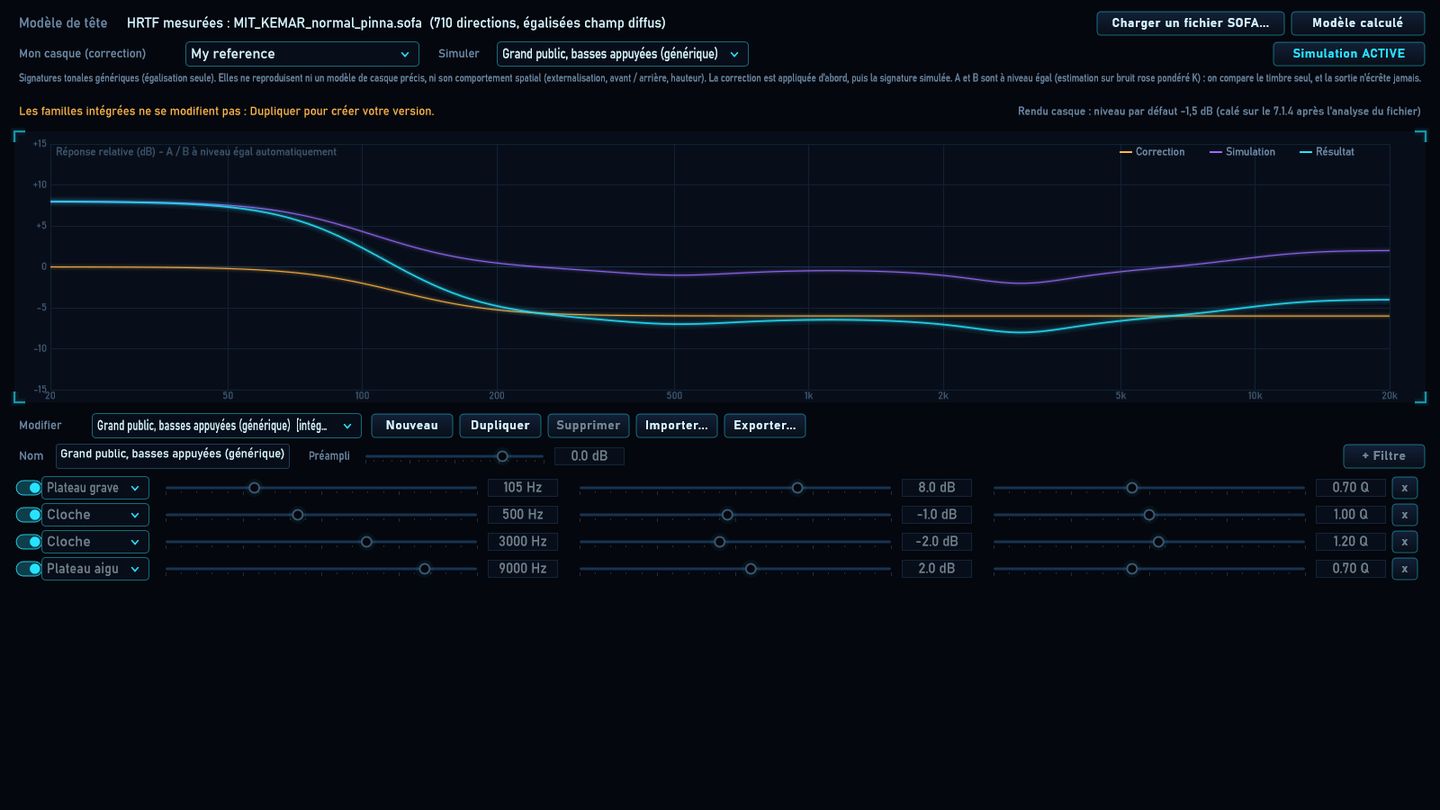Click the Correction legend entry
Image resolution: width=1440 pixels, height=810 pixels.
[1152, 152]
